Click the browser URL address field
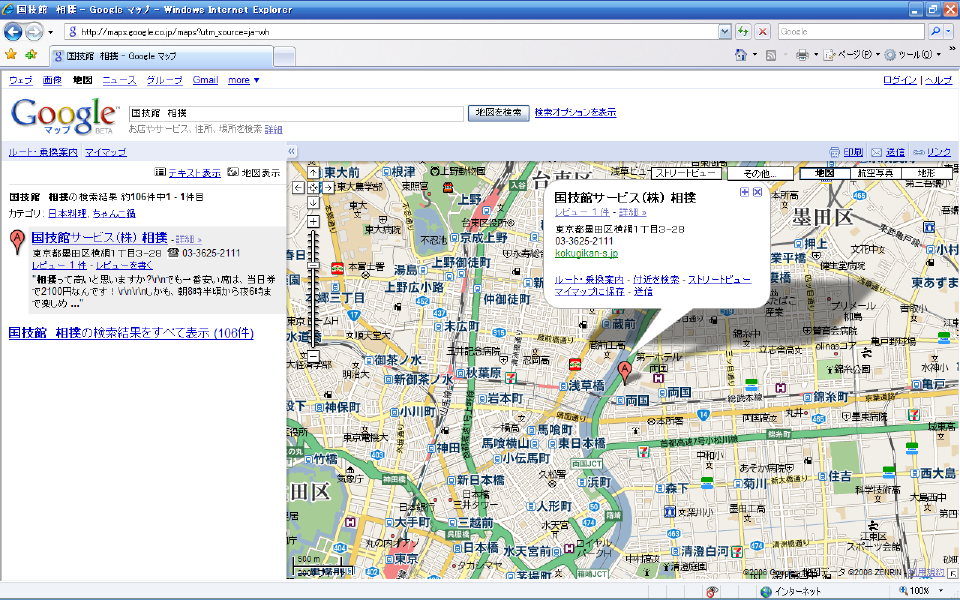The height and width of the screenshot is (600, 960). (x=392, y=31)
